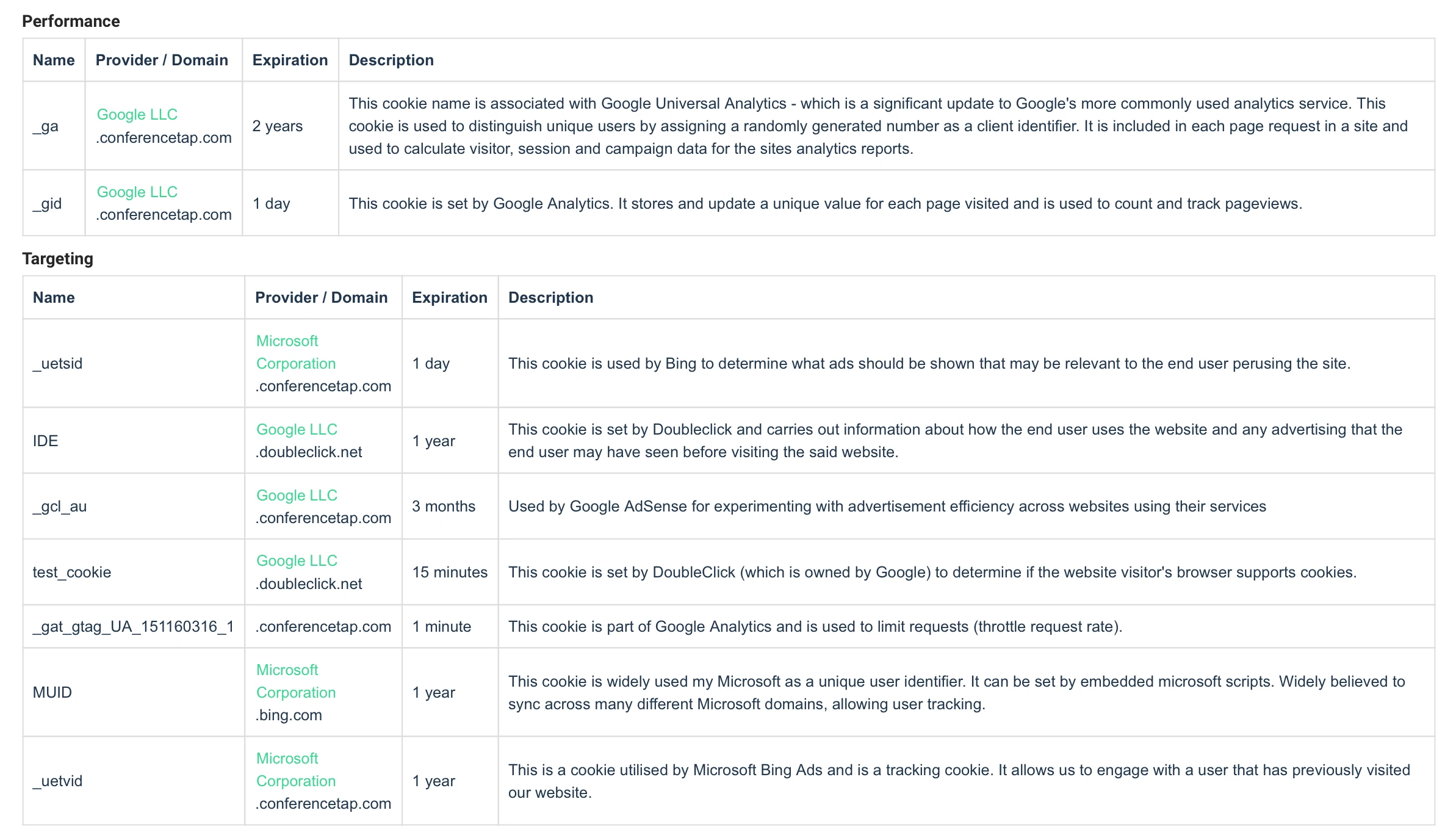The height and width of the screenshot is (835, 1456).
Task: Click ".conferencetap.com" domain in _gid row
Action: (164, 215)
